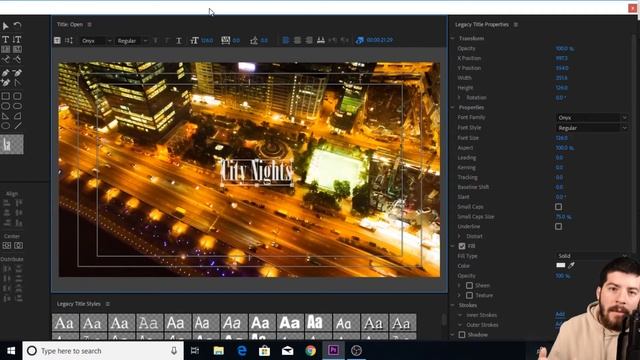The height and width of the screenshot is (360, 640).
Task: Align title text right
Action: pos(309,40)
